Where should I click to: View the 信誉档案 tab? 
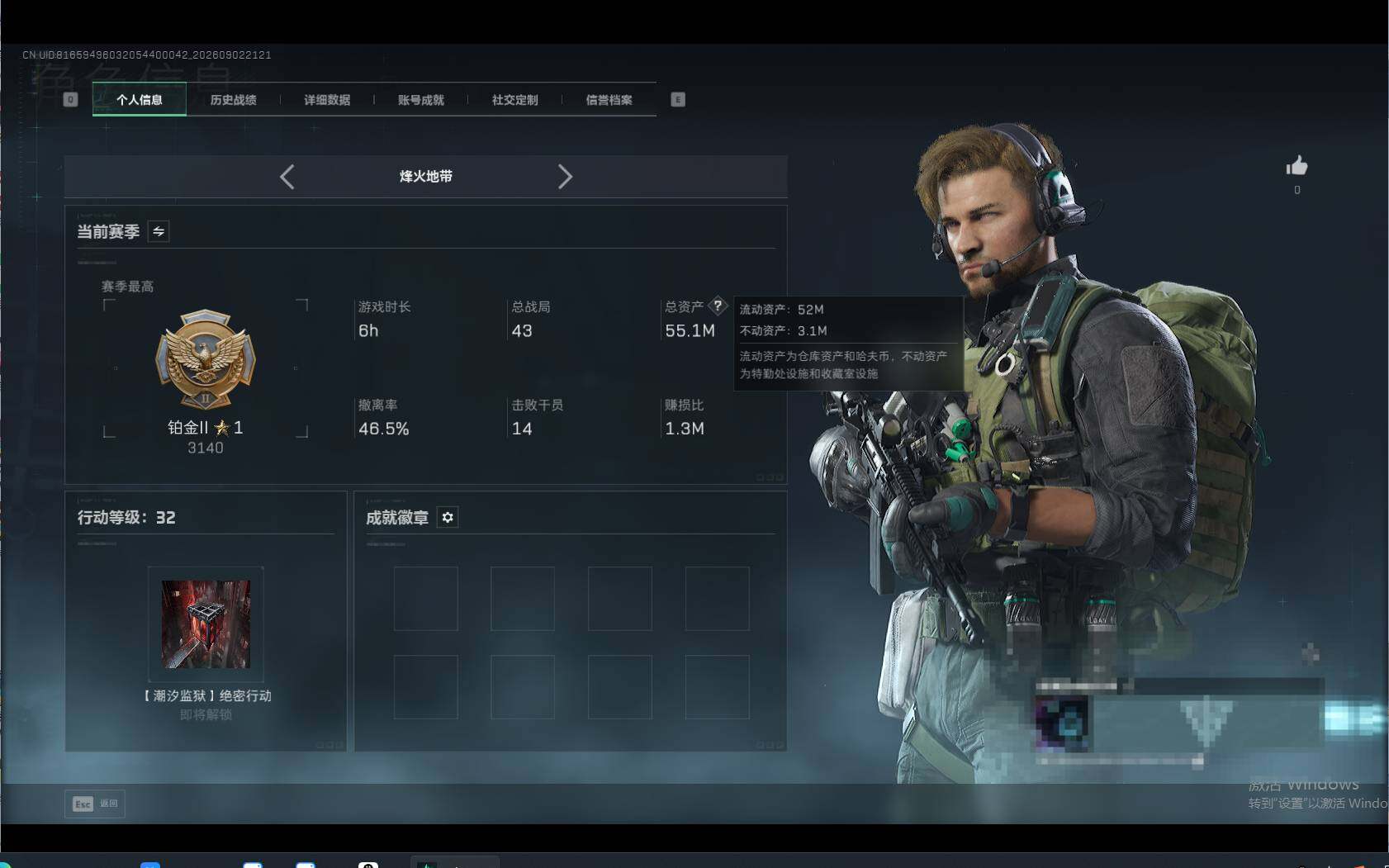pos(609,100)
